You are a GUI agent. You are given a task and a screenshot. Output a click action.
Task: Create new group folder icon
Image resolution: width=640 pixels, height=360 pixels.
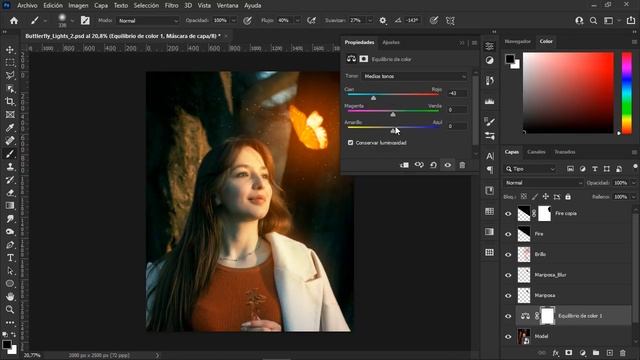[596, 353]
